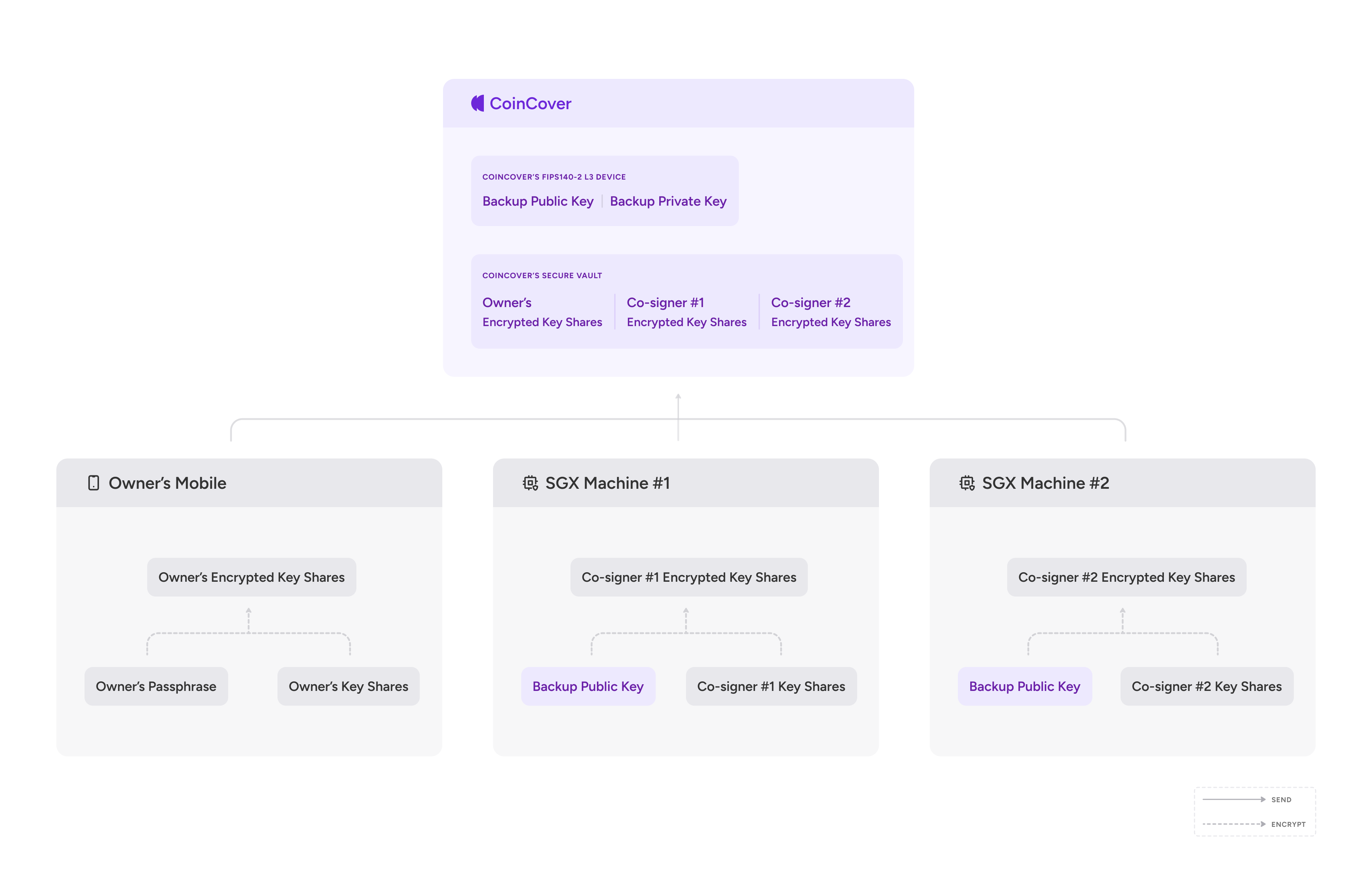The image size is (1372, 886).
Task: Select Co-signer #2 Encrypted Key Shares in the vault
Action: pos(831,312)
